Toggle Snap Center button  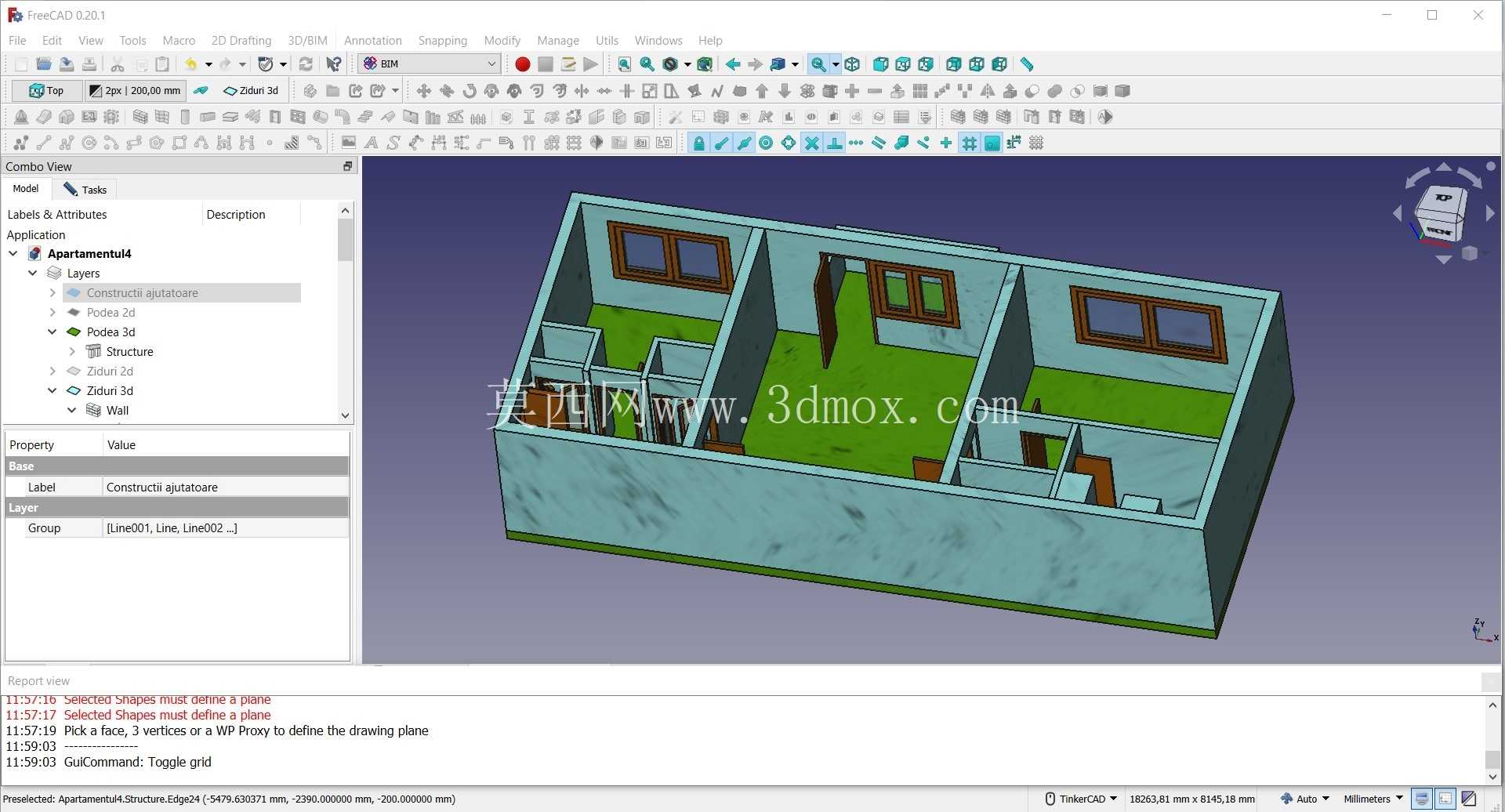pyautogui.click(x=767, y=143)
